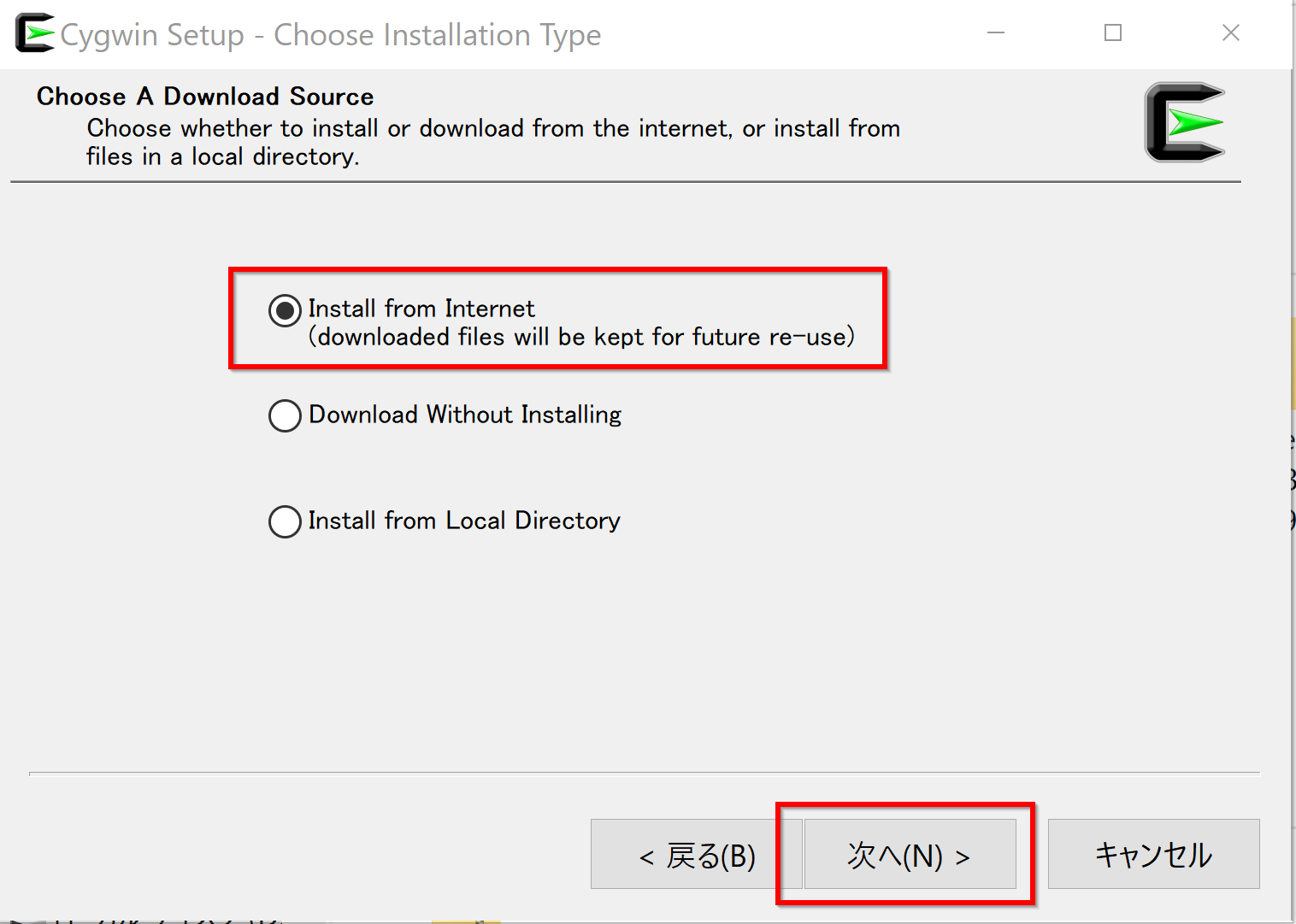The height and width of the screenshot is (924, 1296).
Task: Select Download Without Installing radio button
Action: [285, 415]
